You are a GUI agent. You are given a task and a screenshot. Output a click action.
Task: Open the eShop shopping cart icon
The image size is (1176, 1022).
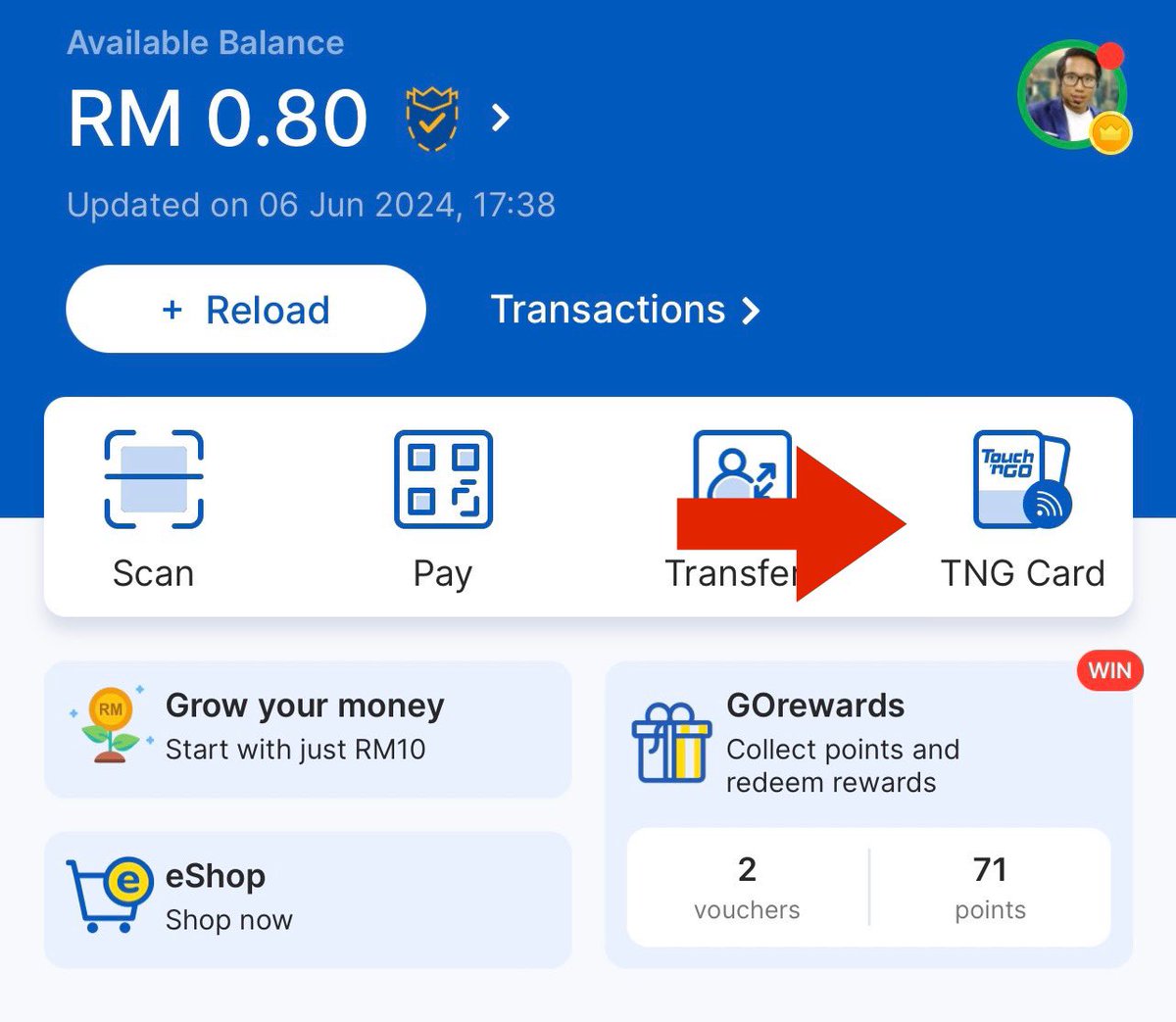click(110, 894)
